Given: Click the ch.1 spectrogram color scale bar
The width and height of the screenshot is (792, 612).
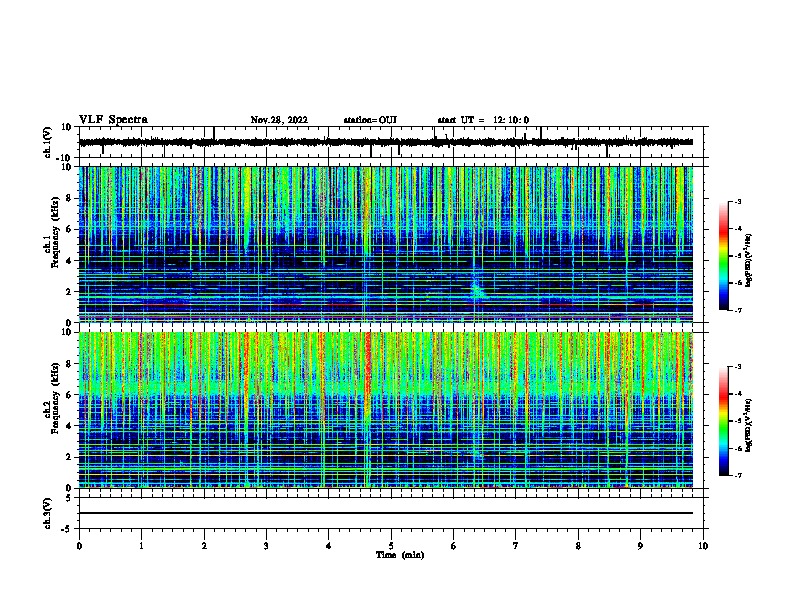Looking at the screenshot, I should (x=724, y=256).
